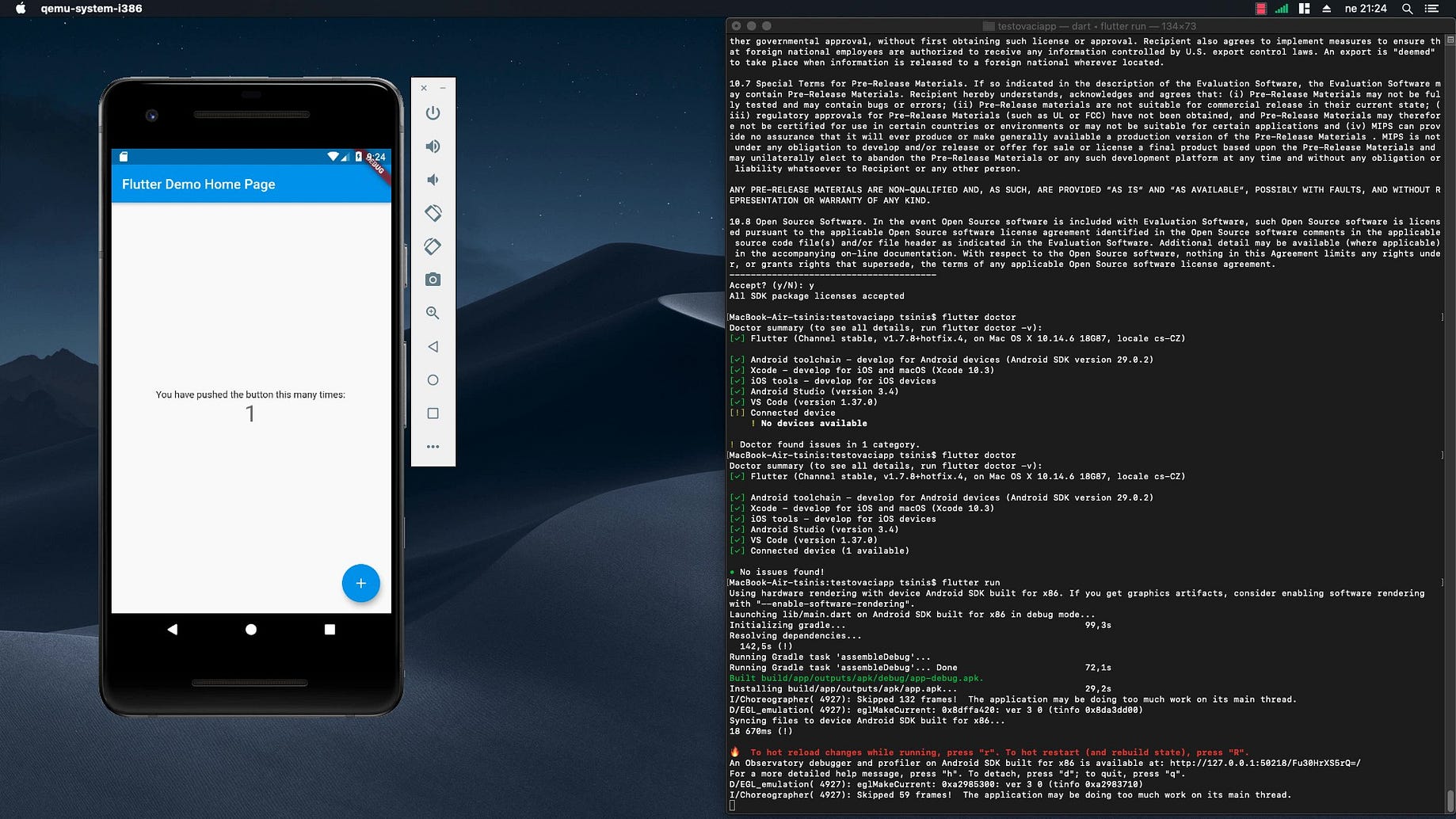Click the SD card icon in the phone status bar

(x=124, y=157)
